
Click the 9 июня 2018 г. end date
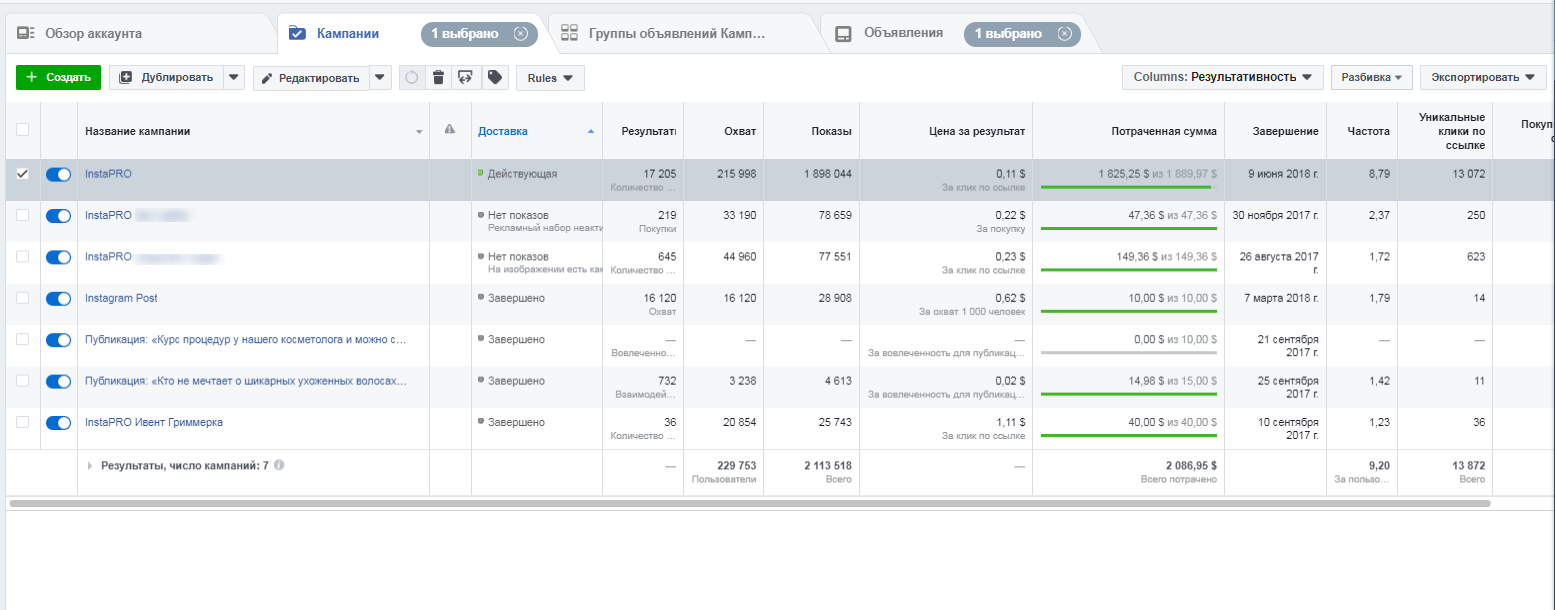[1283, 174]
